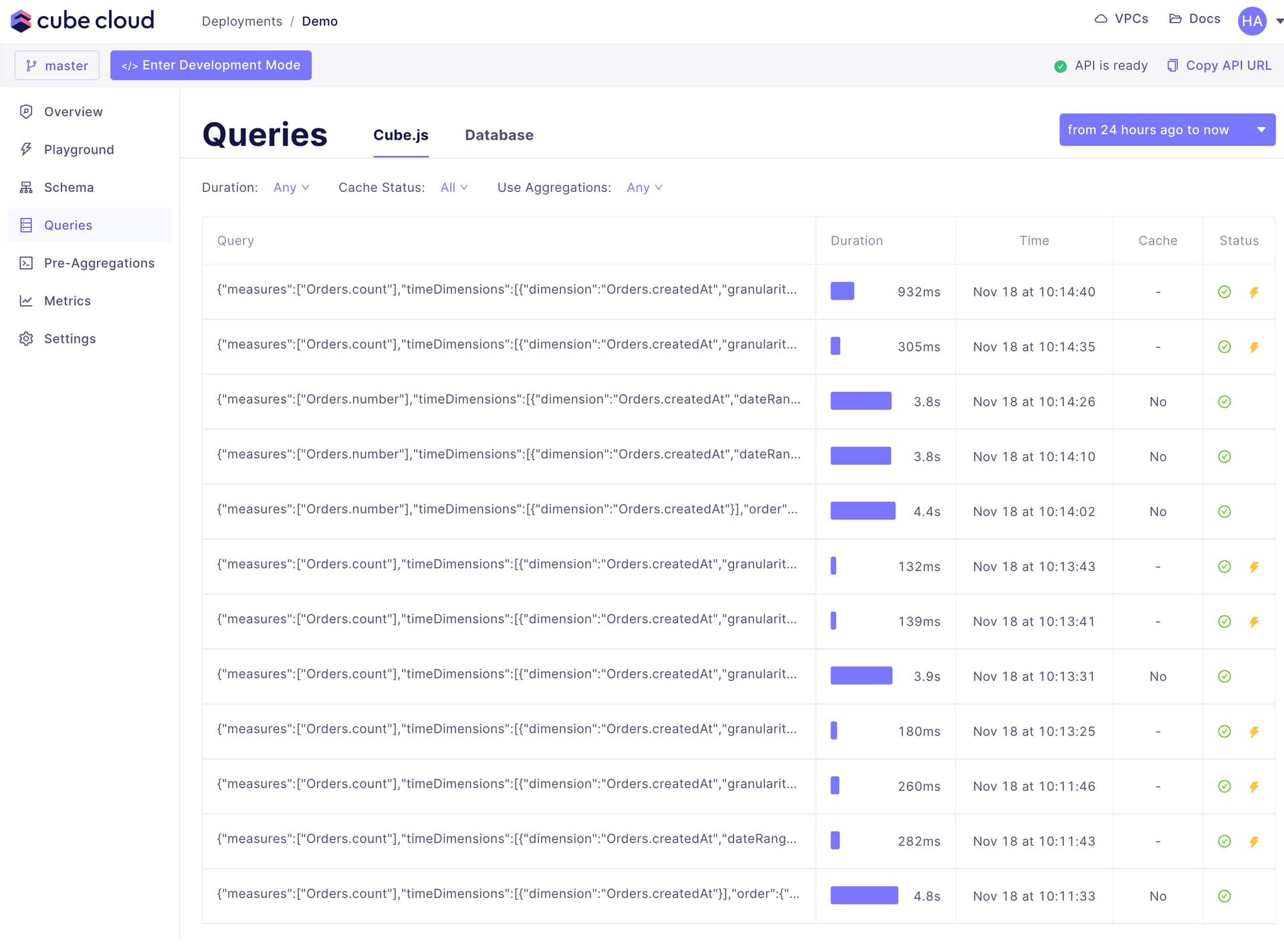1284x952 pixels.
Task: Open the Overview sidebar section
Action: pos(73,112)
